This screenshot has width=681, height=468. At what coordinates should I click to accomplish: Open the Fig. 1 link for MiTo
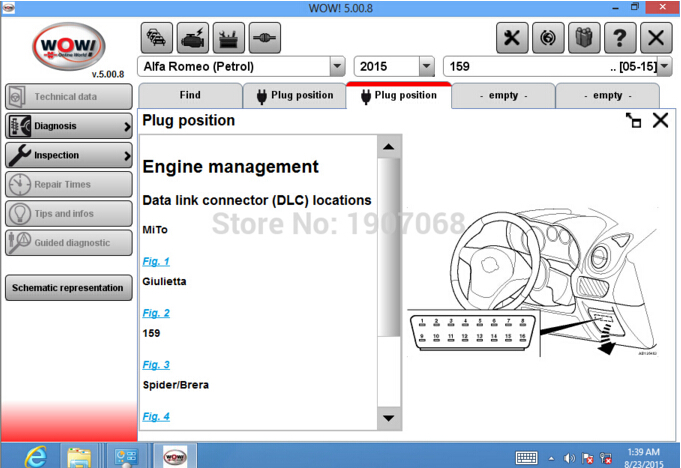[x=156, y=261]
